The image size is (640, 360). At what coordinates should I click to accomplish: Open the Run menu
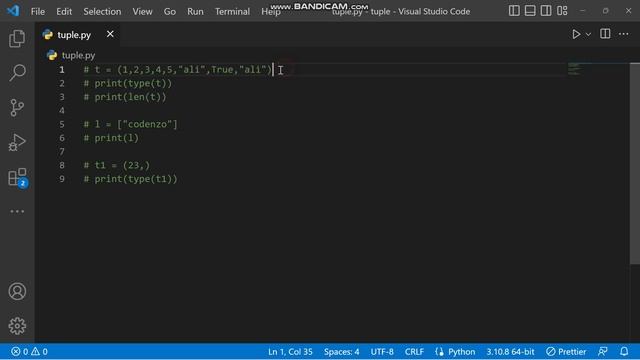point(195,11)
